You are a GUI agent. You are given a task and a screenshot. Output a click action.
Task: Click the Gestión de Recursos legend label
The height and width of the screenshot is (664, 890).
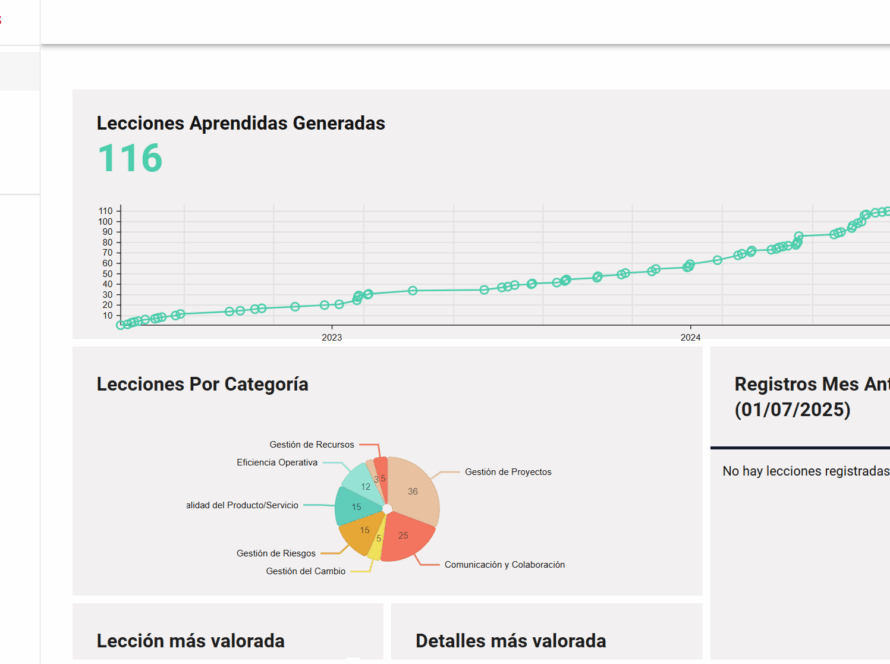tap(312, 444)
